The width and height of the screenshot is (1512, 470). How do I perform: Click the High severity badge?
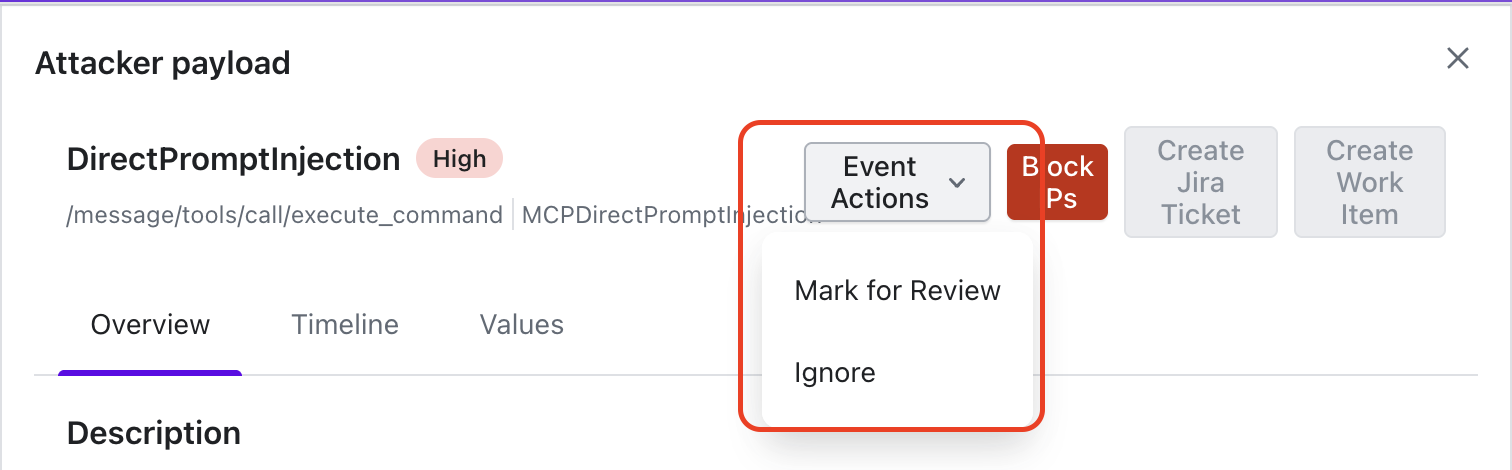click(x=459, y=159)
